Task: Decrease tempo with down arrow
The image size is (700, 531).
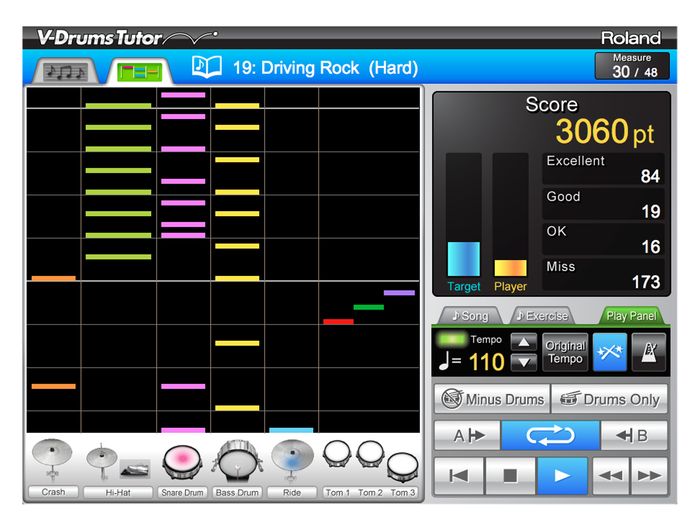Action: click(524, 362)
